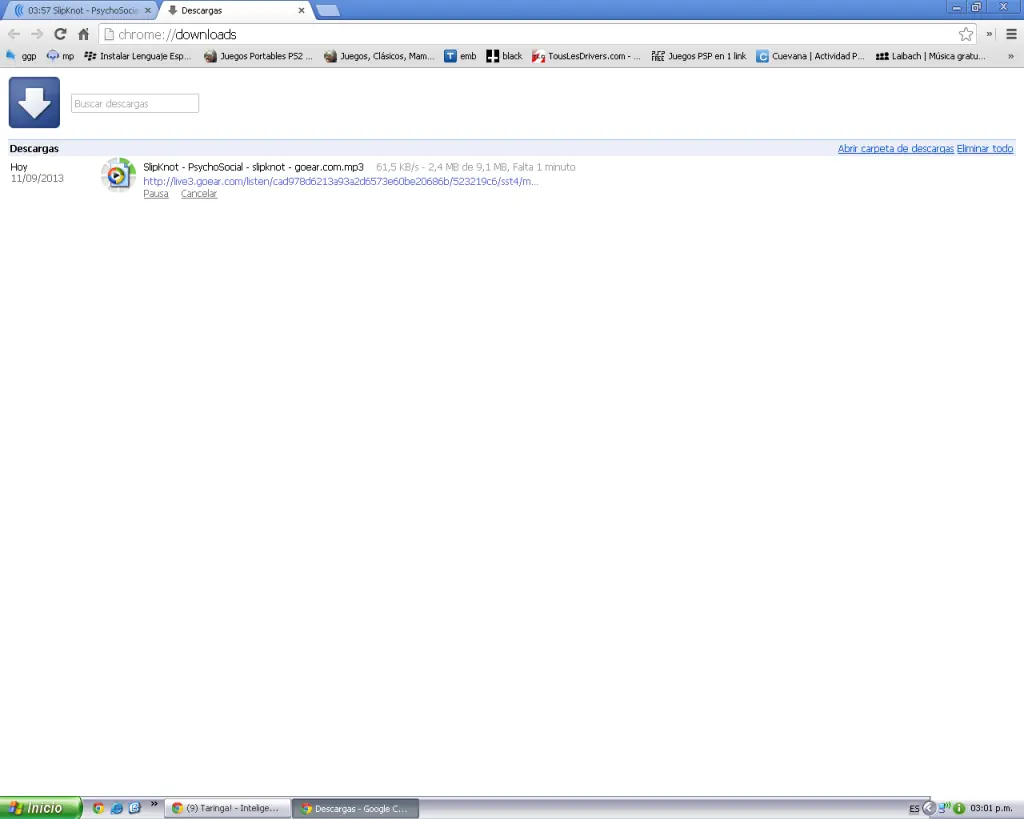The image size is (1024, 819).
Task: Expand the quick launch overflow chevron
Action: pyautogui.click(x=154, y=804)
